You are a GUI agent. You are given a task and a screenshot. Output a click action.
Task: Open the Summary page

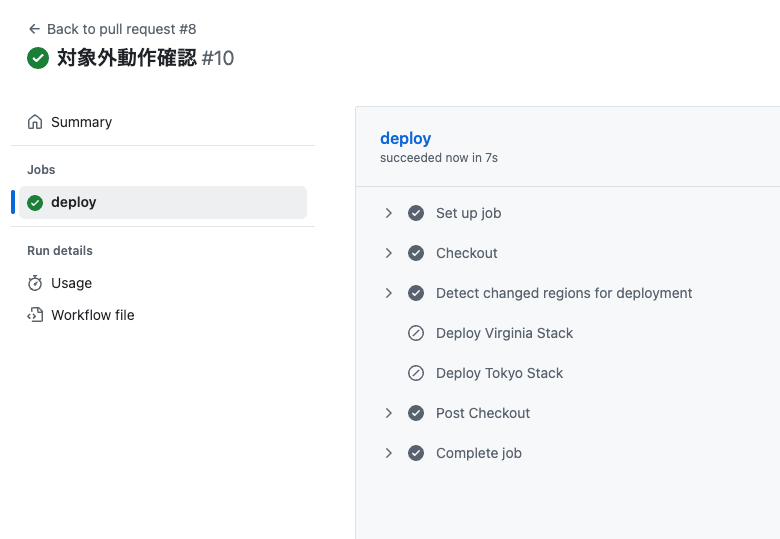pos(81,122)
